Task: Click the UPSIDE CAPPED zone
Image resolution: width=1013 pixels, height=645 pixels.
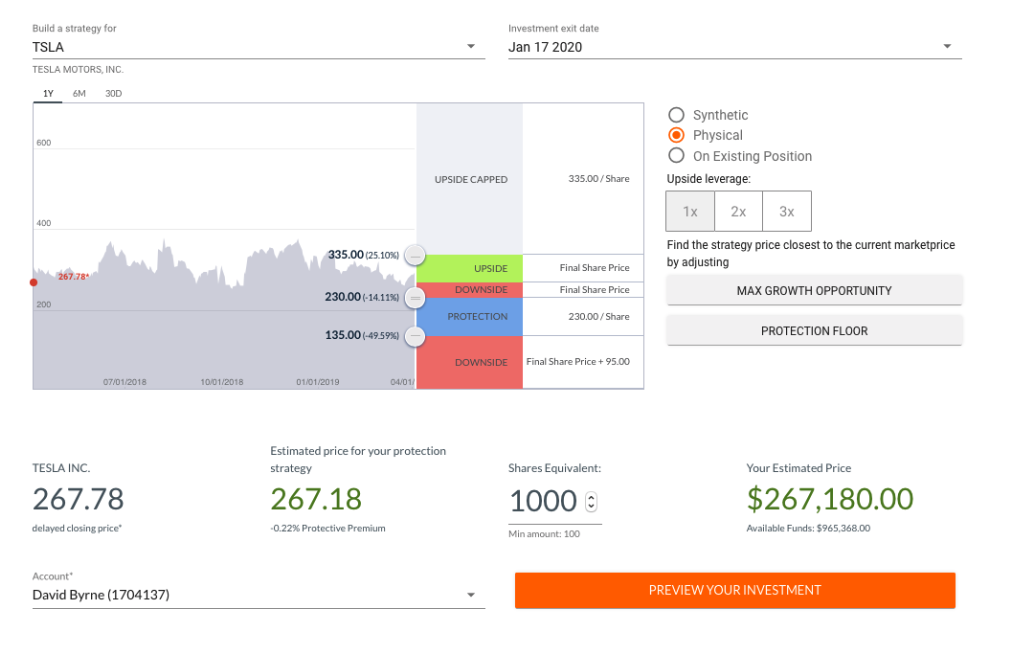Action: point(470,179)
